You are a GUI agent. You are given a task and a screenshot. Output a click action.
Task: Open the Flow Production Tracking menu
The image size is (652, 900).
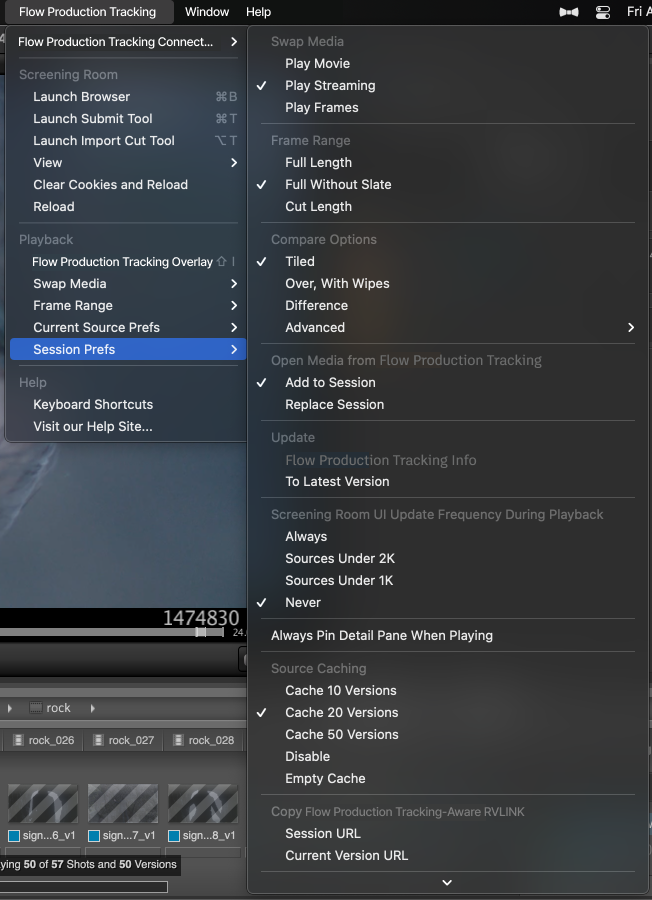[x=87, y=11]
